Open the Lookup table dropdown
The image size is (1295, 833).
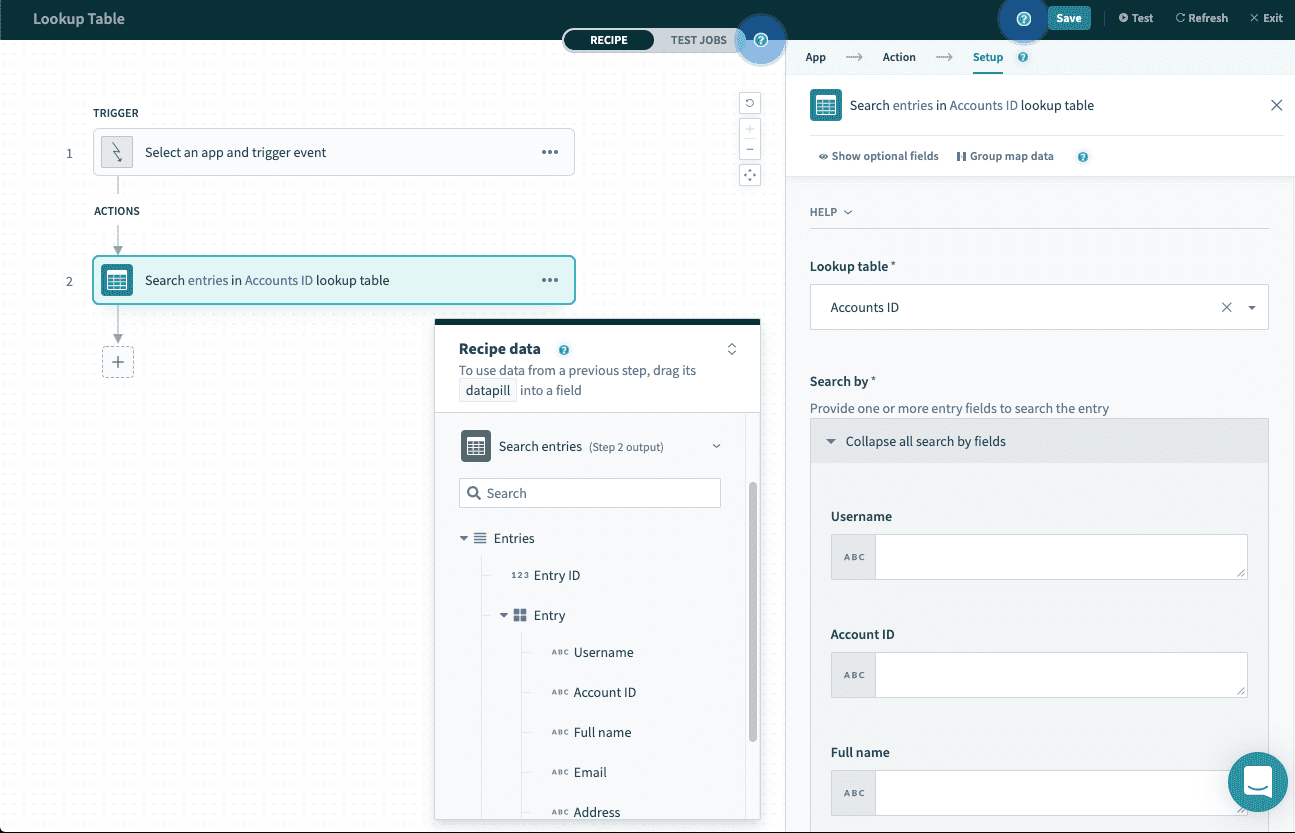point(1251,307)
